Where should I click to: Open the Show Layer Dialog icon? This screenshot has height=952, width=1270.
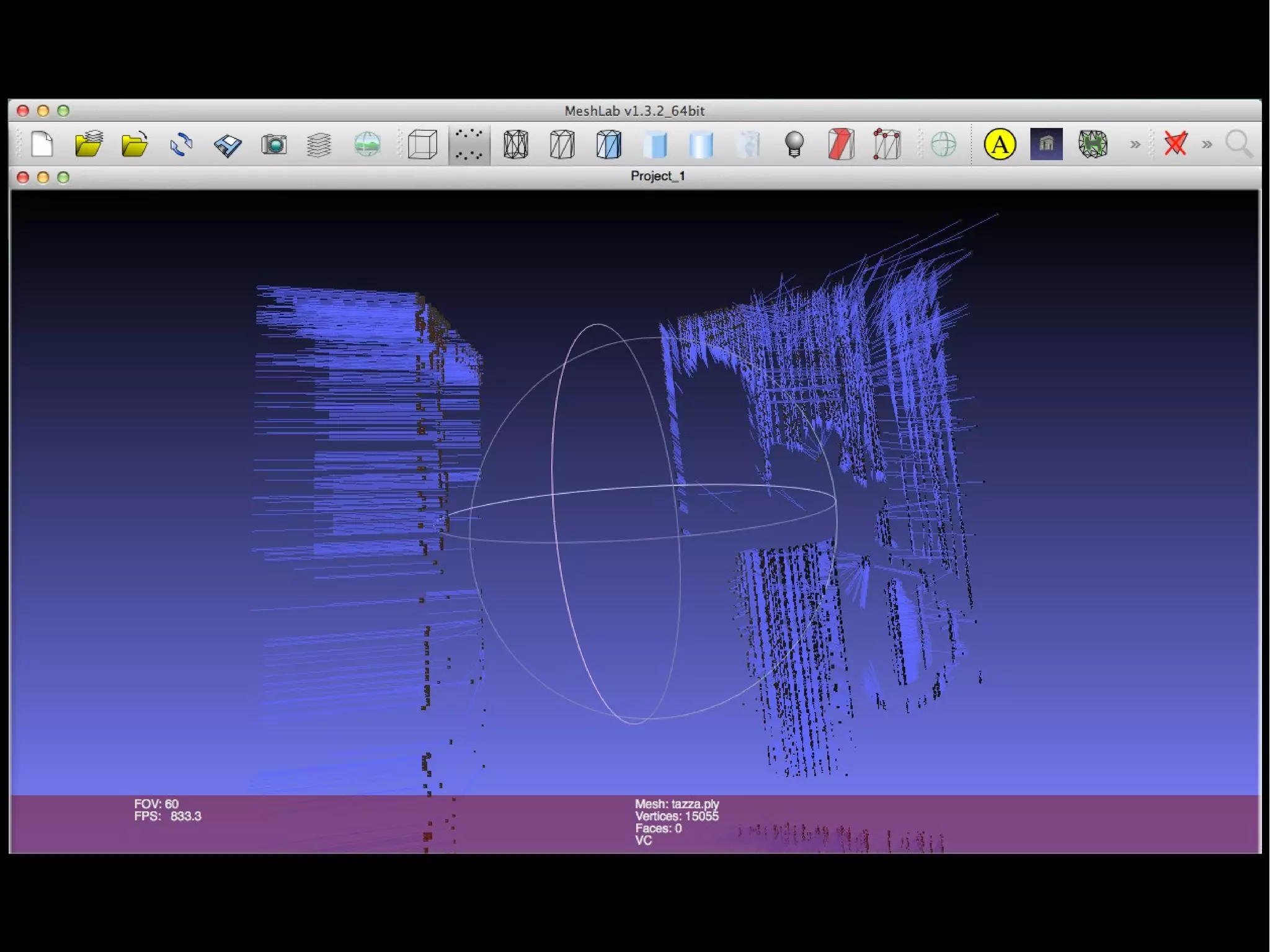pos(319,145)
